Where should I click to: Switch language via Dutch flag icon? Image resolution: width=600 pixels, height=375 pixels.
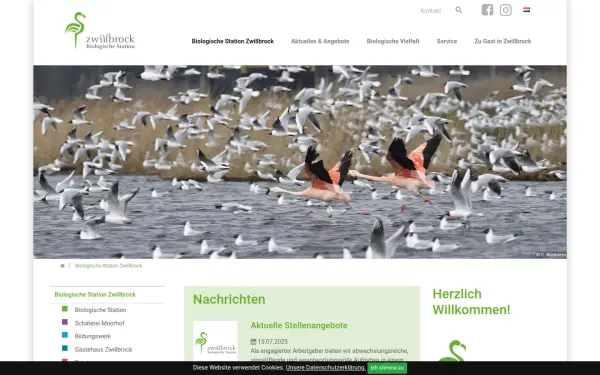point(527,10)
